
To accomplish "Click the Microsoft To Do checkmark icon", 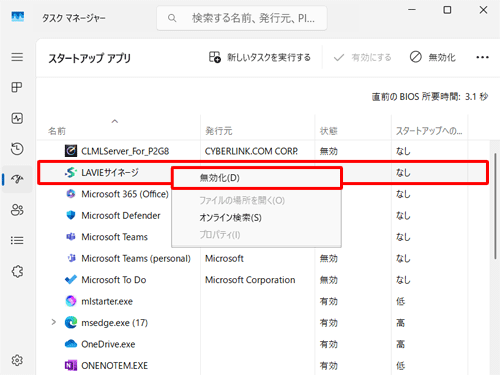I will tap(71, 279).
